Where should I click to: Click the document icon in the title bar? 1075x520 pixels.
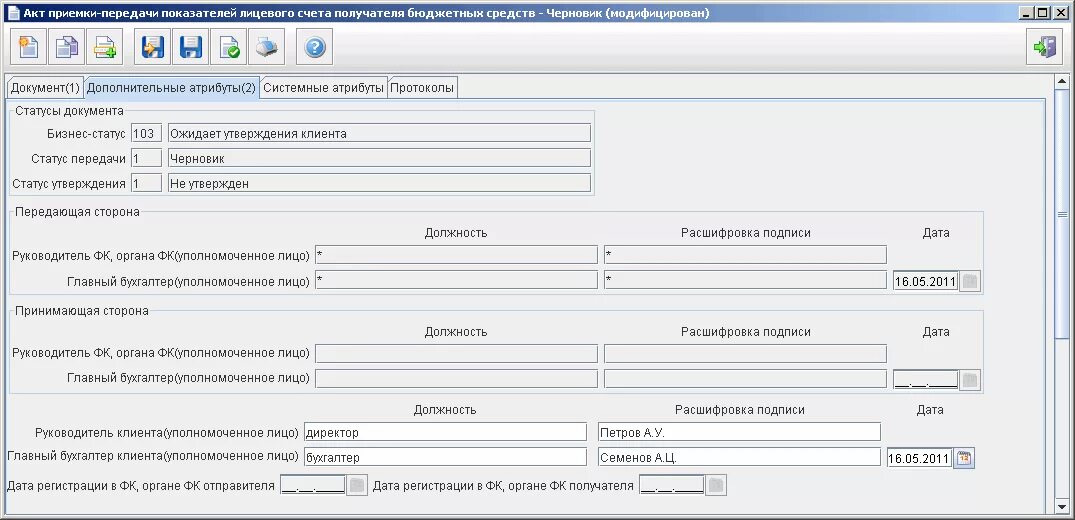click(13, 13)
